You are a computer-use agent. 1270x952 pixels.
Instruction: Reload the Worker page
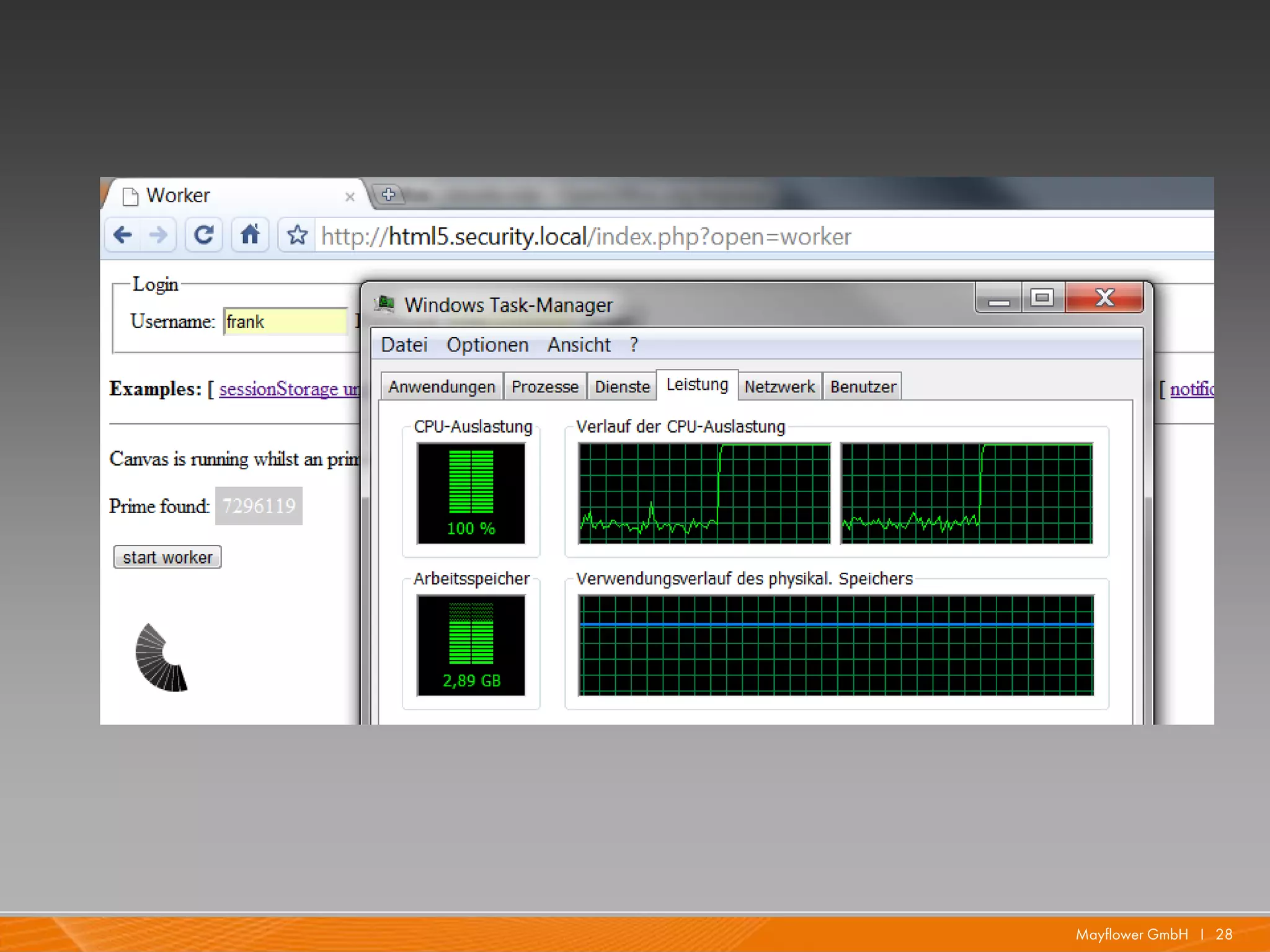click(x=203, y=235)
